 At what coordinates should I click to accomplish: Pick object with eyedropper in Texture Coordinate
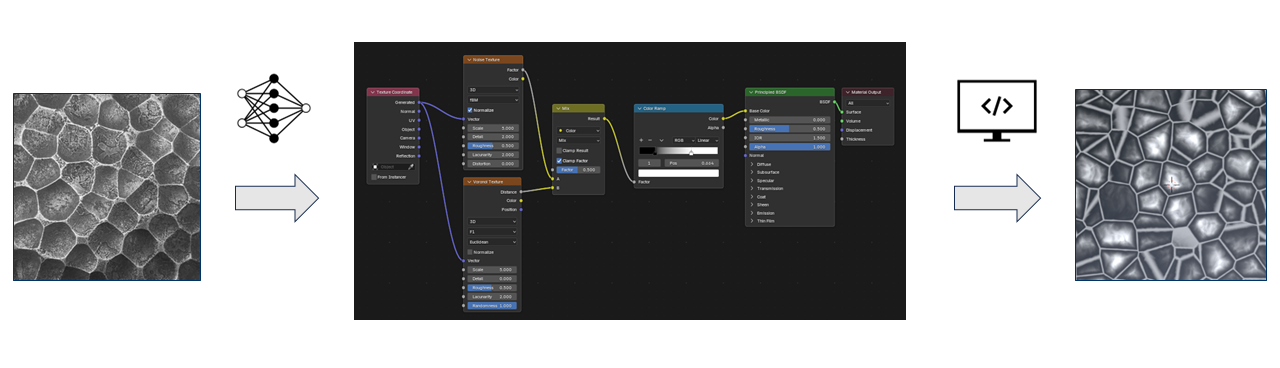pos(411,167)
